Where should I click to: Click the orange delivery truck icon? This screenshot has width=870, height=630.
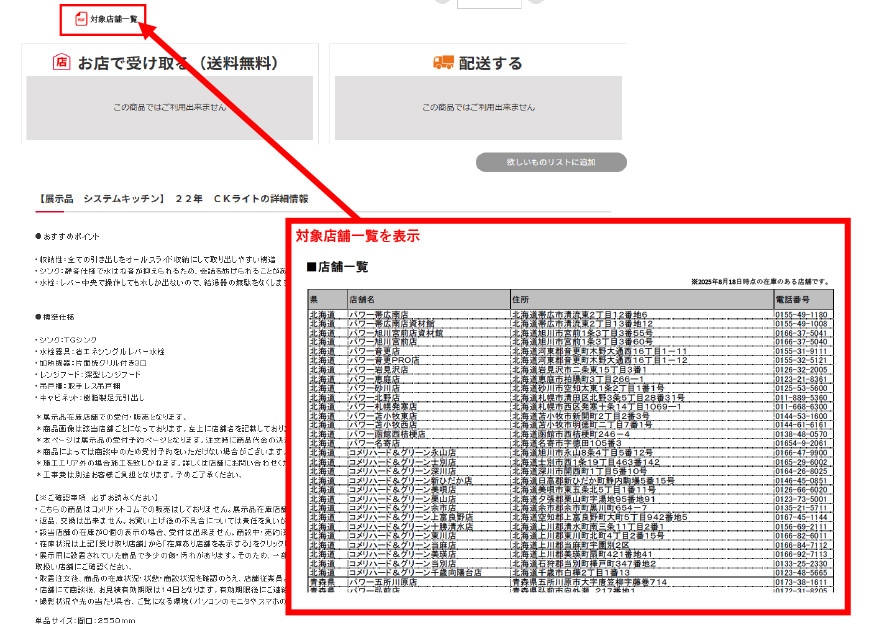[444, 63]
